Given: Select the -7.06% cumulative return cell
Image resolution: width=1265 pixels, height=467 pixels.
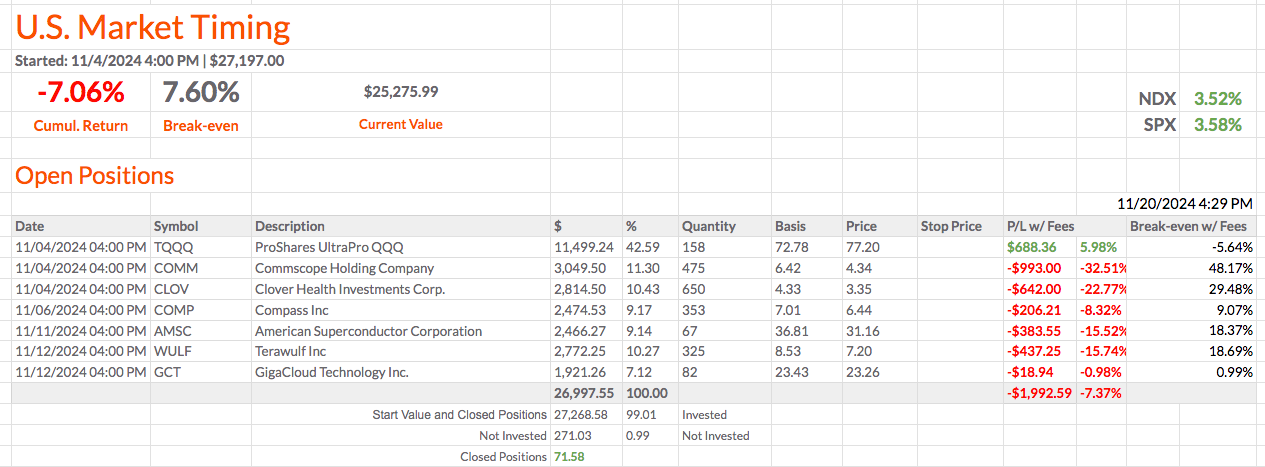Looking at the screenshot, I should pyautogui.click(x=81, y=93).
